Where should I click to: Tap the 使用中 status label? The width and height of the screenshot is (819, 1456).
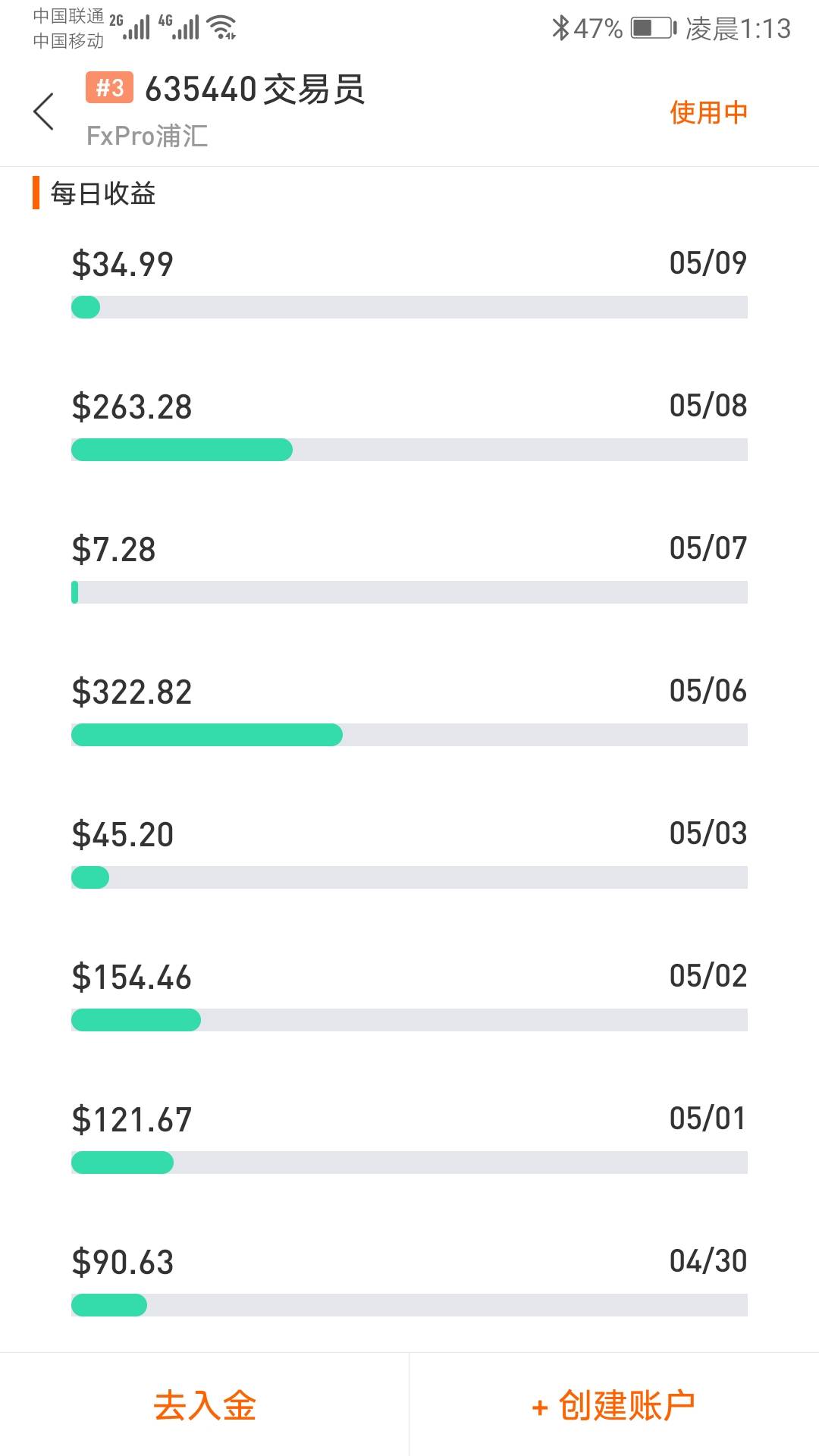tap(708, 112)
